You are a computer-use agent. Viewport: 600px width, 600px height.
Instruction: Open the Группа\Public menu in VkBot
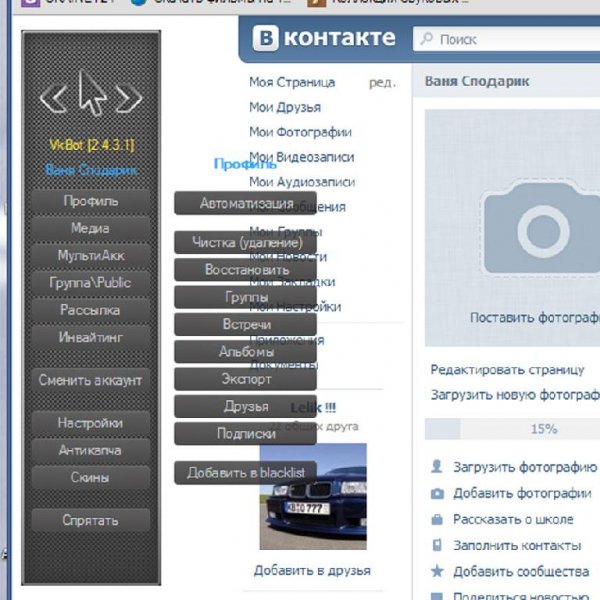click(91, 283)
